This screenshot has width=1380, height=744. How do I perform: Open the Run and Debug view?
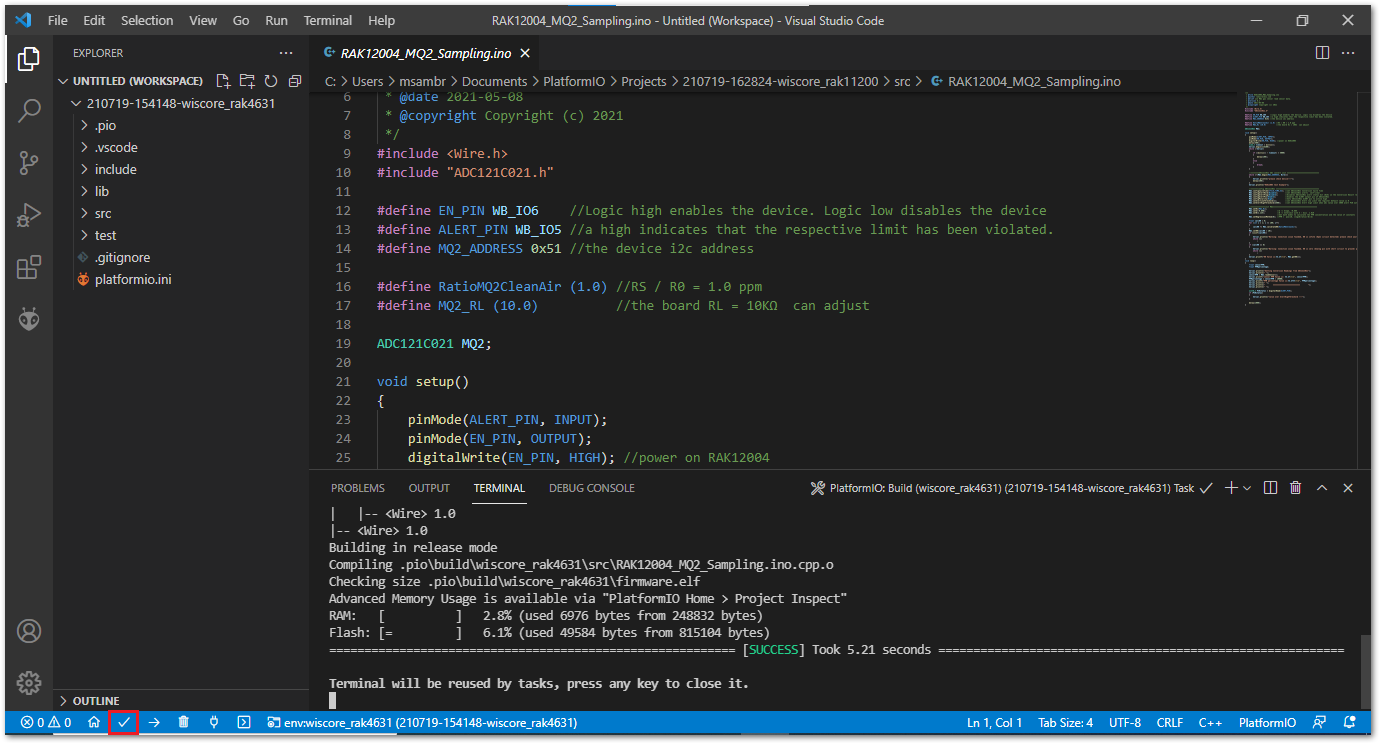pos(29,214)
